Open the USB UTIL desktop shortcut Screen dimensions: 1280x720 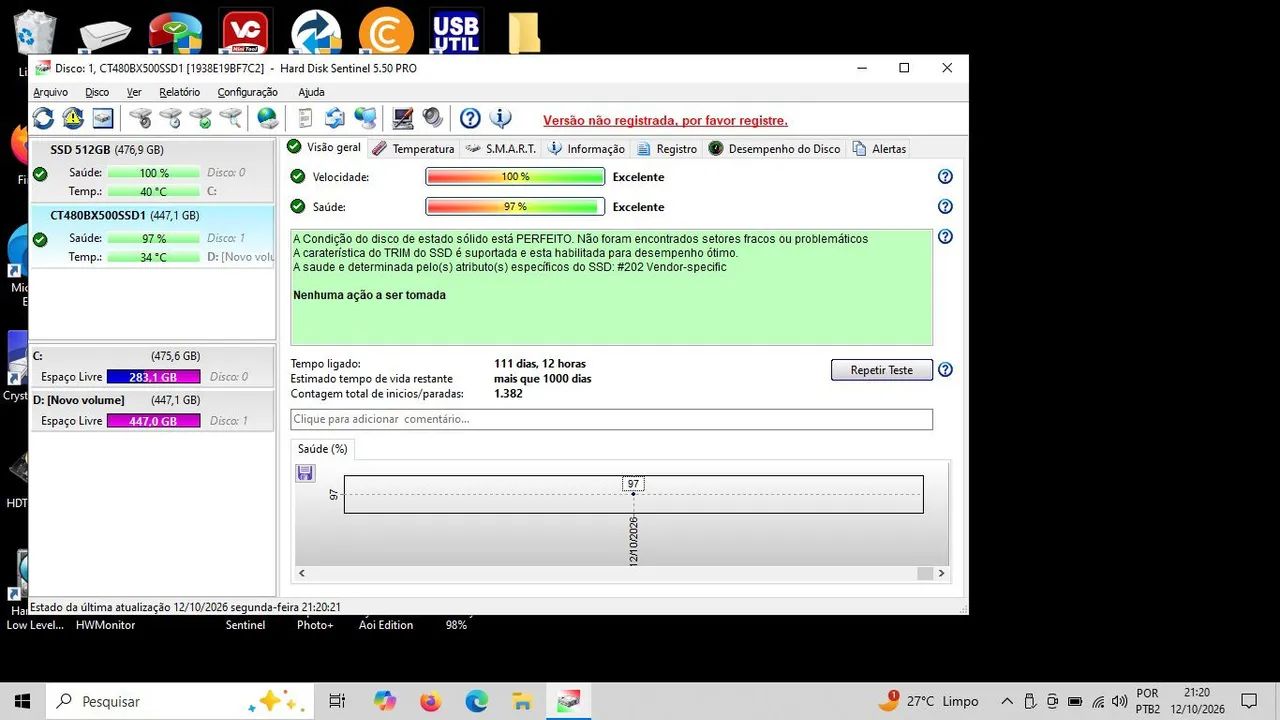click(456, 32)
